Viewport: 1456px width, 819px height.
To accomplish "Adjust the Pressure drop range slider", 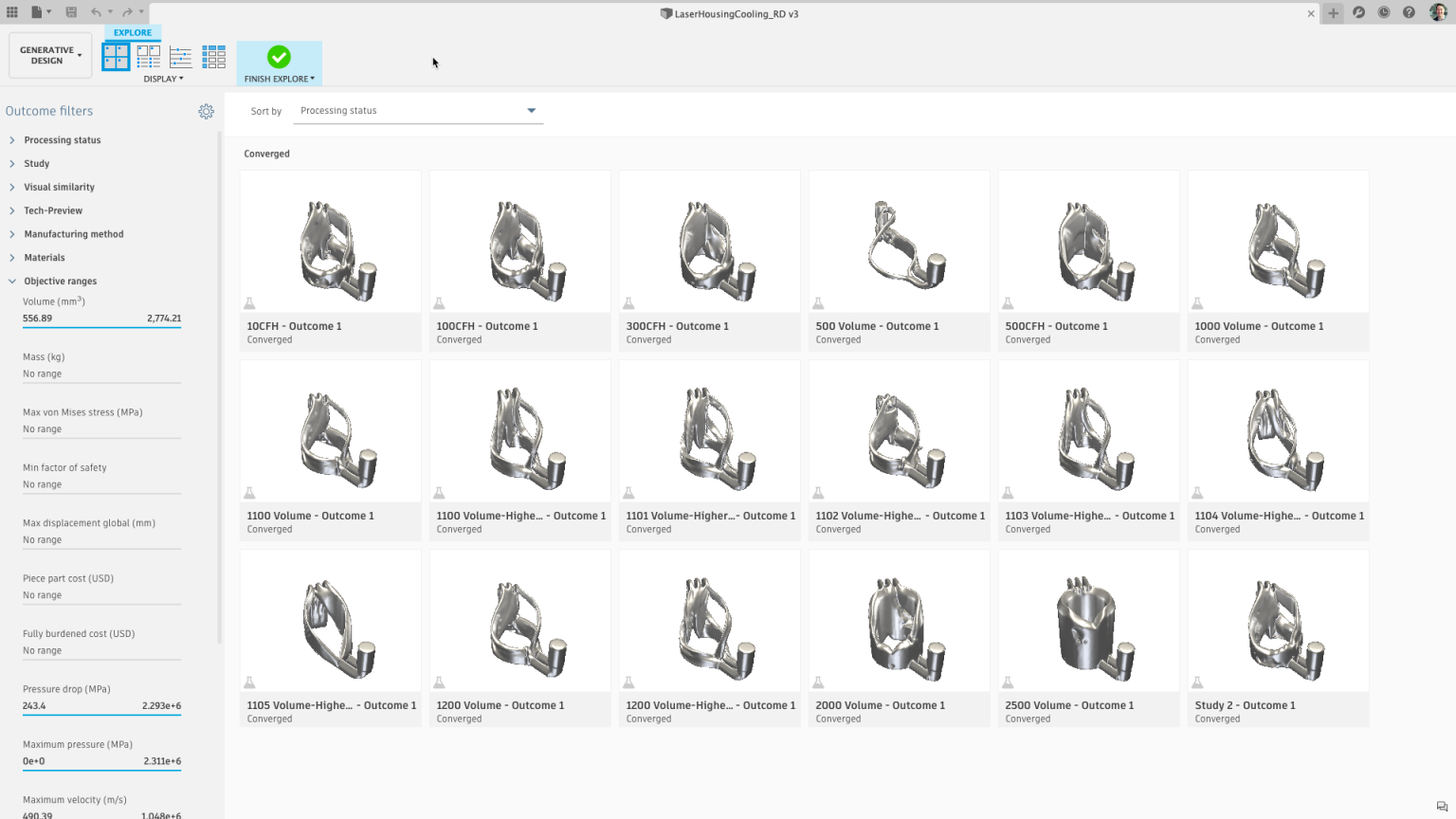I will pyautogui.click(x=101, y=717).
